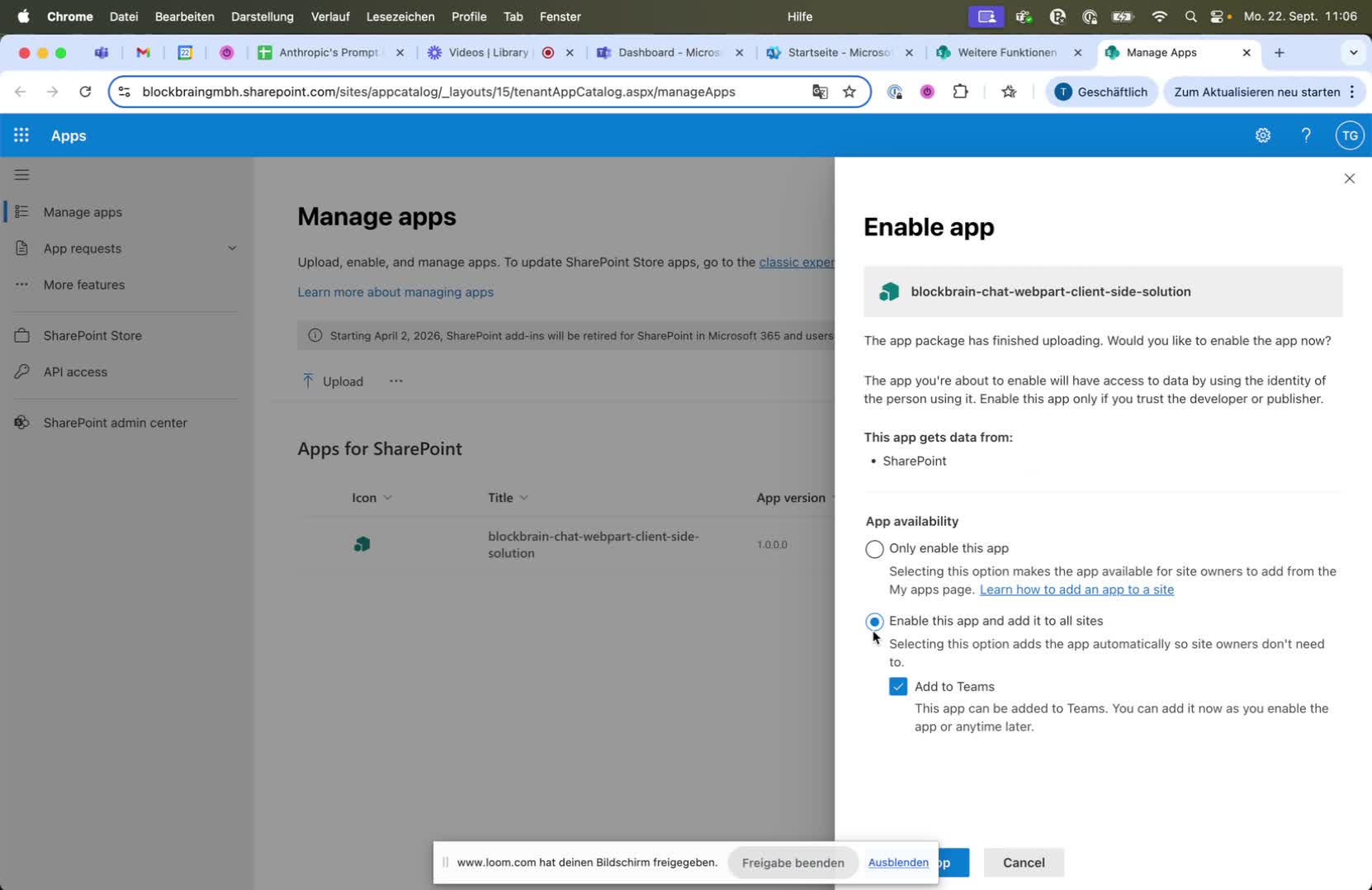Viewport: 1372px width, 890px height.
Task: Open the Lesezeichen menu in menu bar
Action: (x=400, y=17)
